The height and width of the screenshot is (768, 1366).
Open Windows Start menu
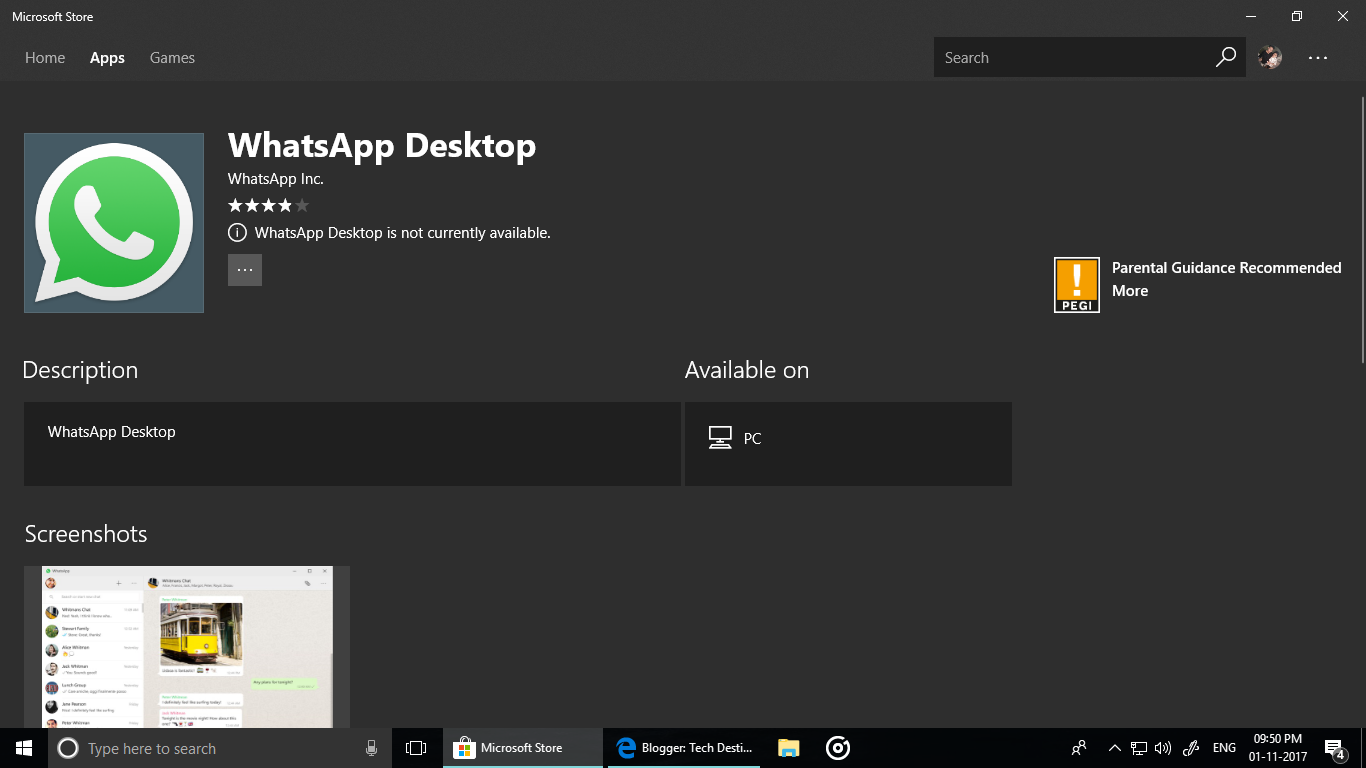(24, 748)
